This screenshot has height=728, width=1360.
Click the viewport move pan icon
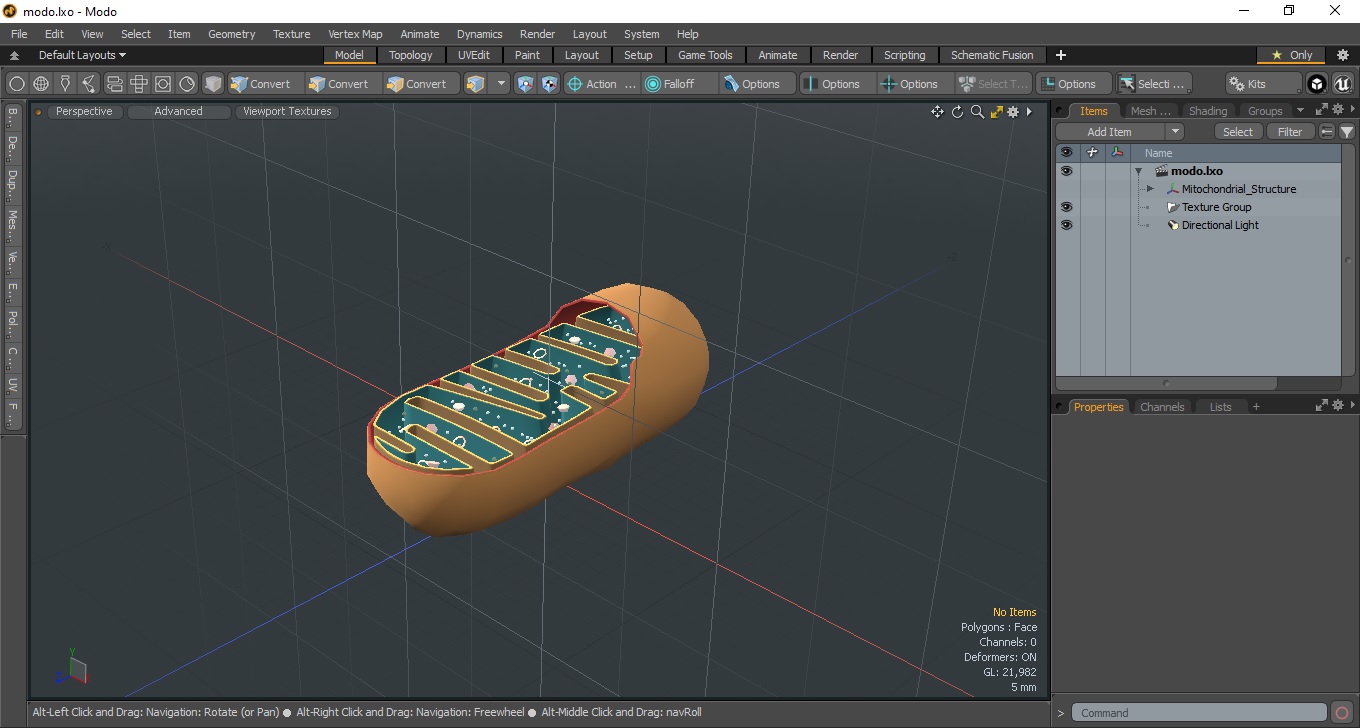tap(937, 112)
